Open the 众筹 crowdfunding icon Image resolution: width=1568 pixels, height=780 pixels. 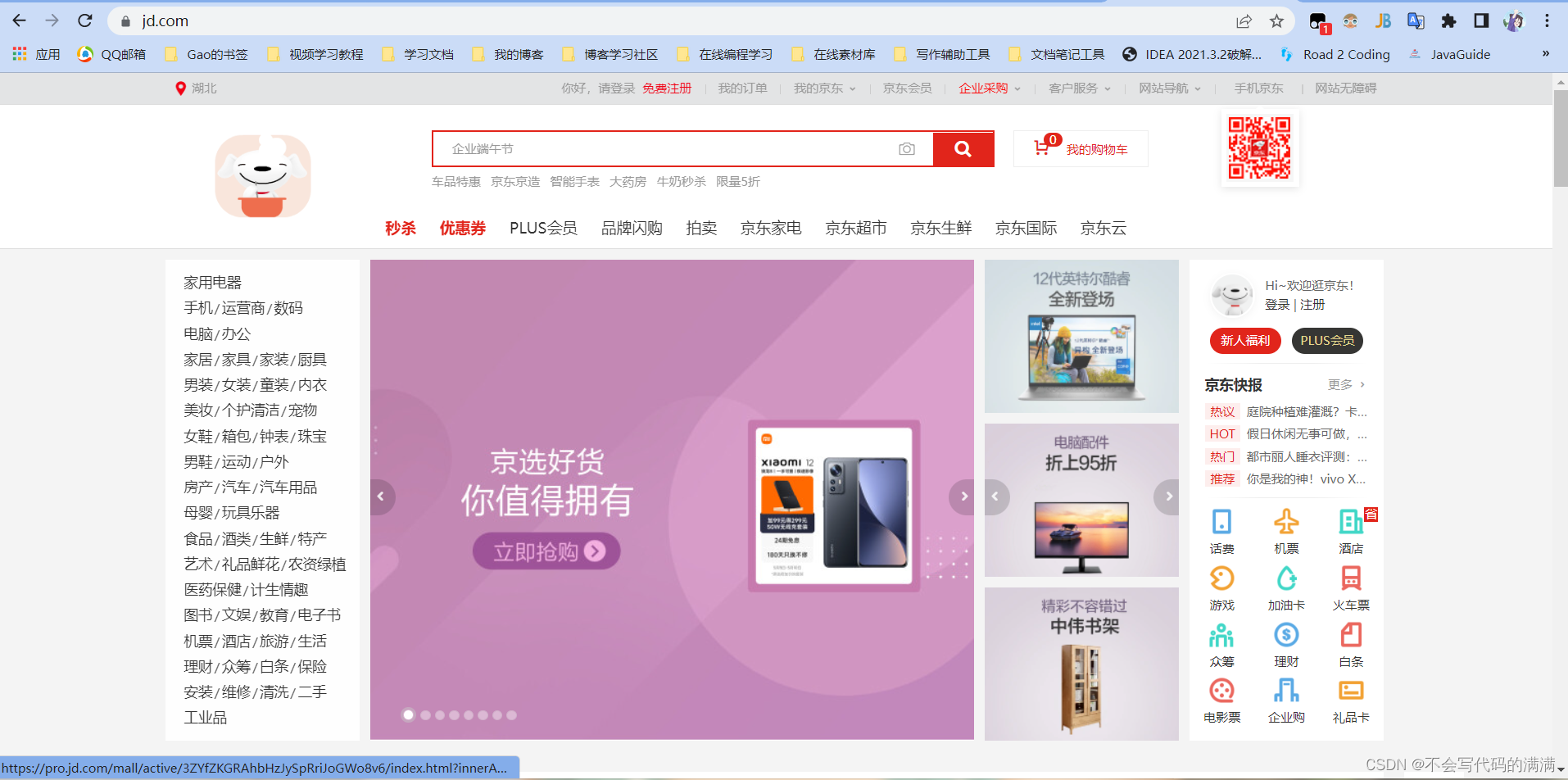click(1221, 635)
